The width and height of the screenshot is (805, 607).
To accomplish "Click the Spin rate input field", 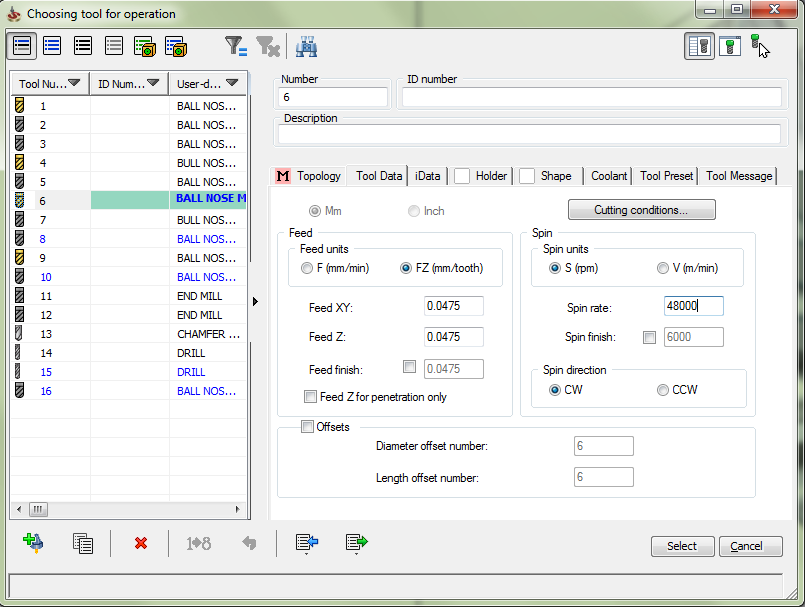I will [694, 306].
